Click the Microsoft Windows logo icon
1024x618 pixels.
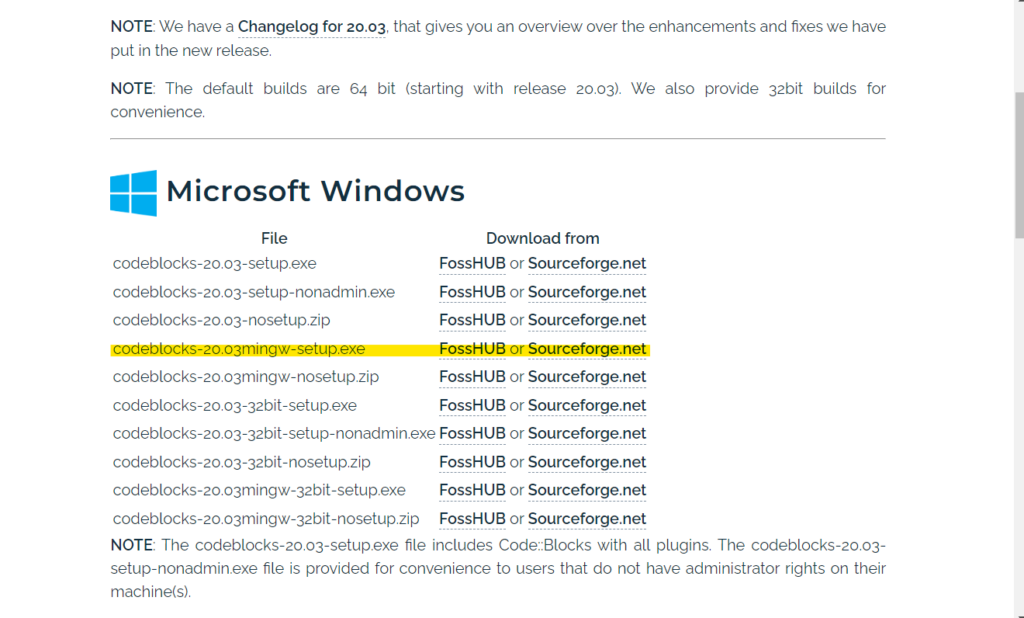click(x=133, y=192)
